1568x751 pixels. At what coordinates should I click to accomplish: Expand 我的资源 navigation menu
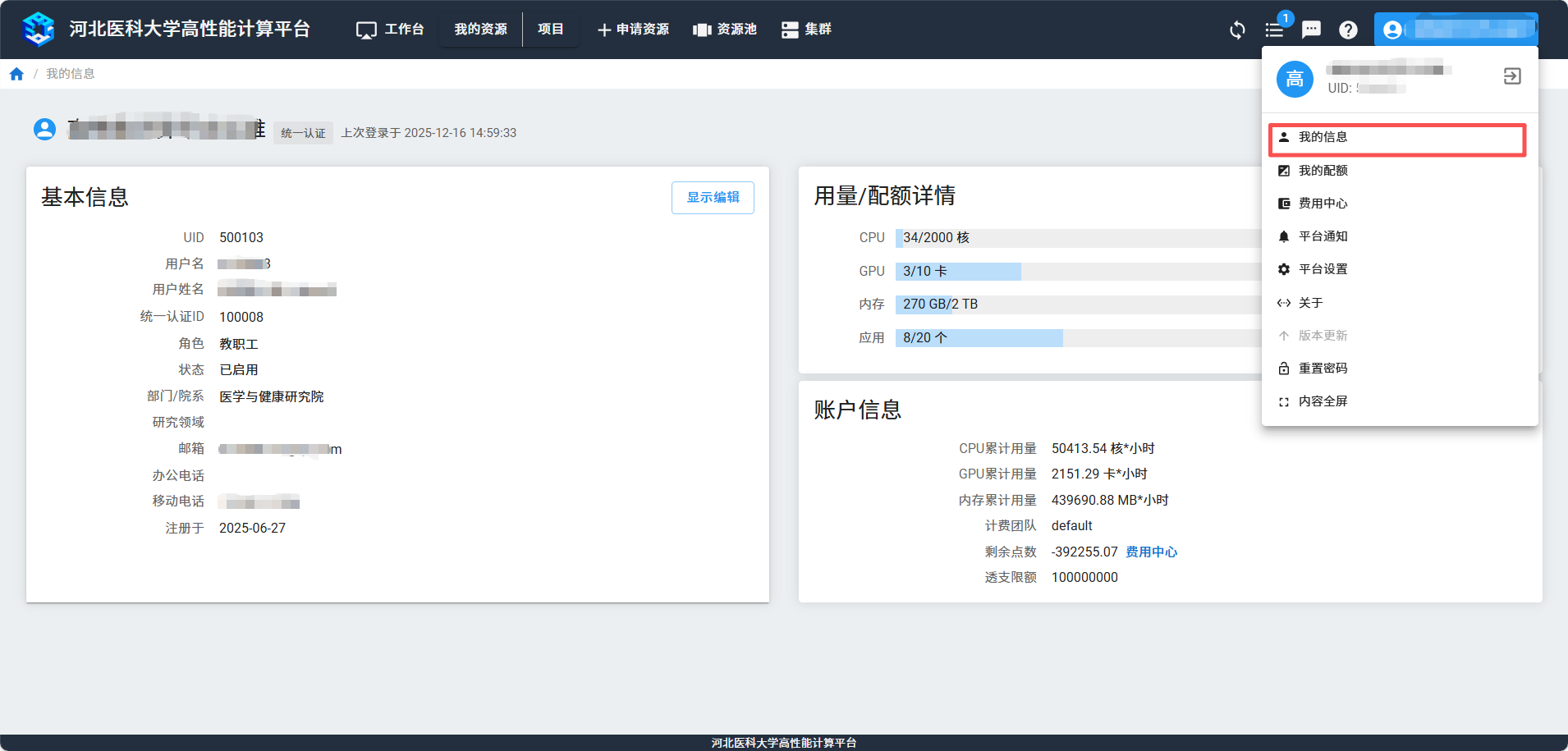click(x=480, y=30)
